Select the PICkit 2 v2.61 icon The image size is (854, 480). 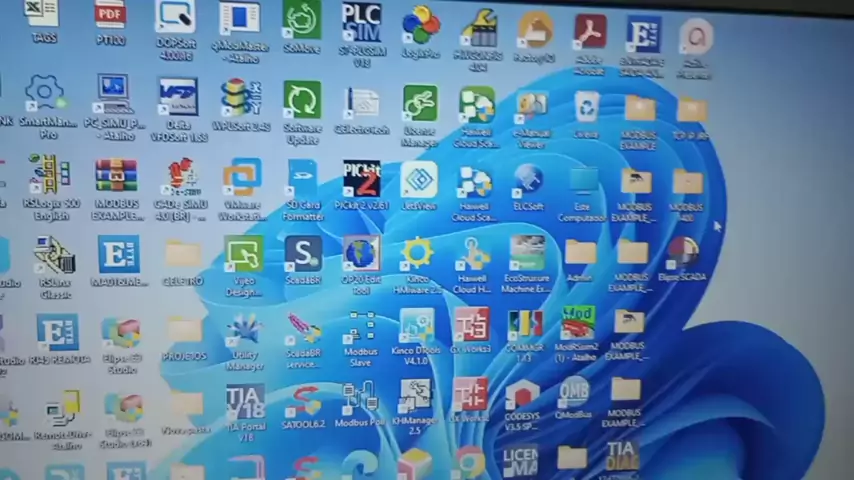[x=361, y=180]
